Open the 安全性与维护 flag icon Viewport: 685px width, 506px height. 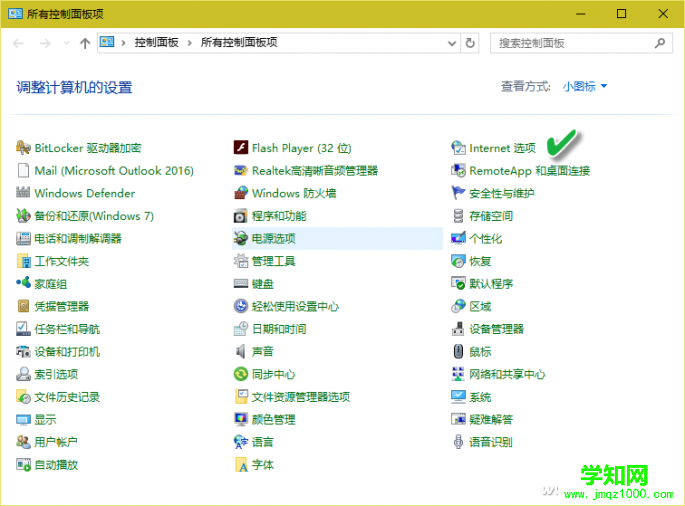[458, 193]
